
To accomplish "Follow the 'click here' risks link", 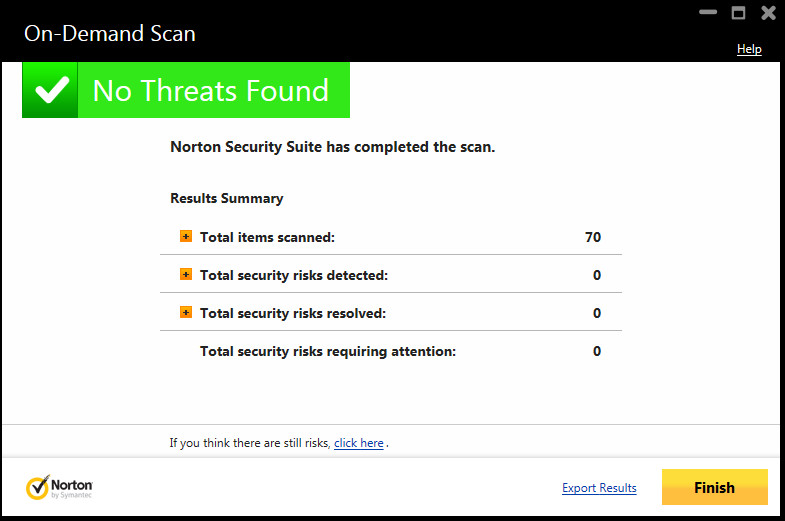I will pyautogui.click(x=359, y=443).
